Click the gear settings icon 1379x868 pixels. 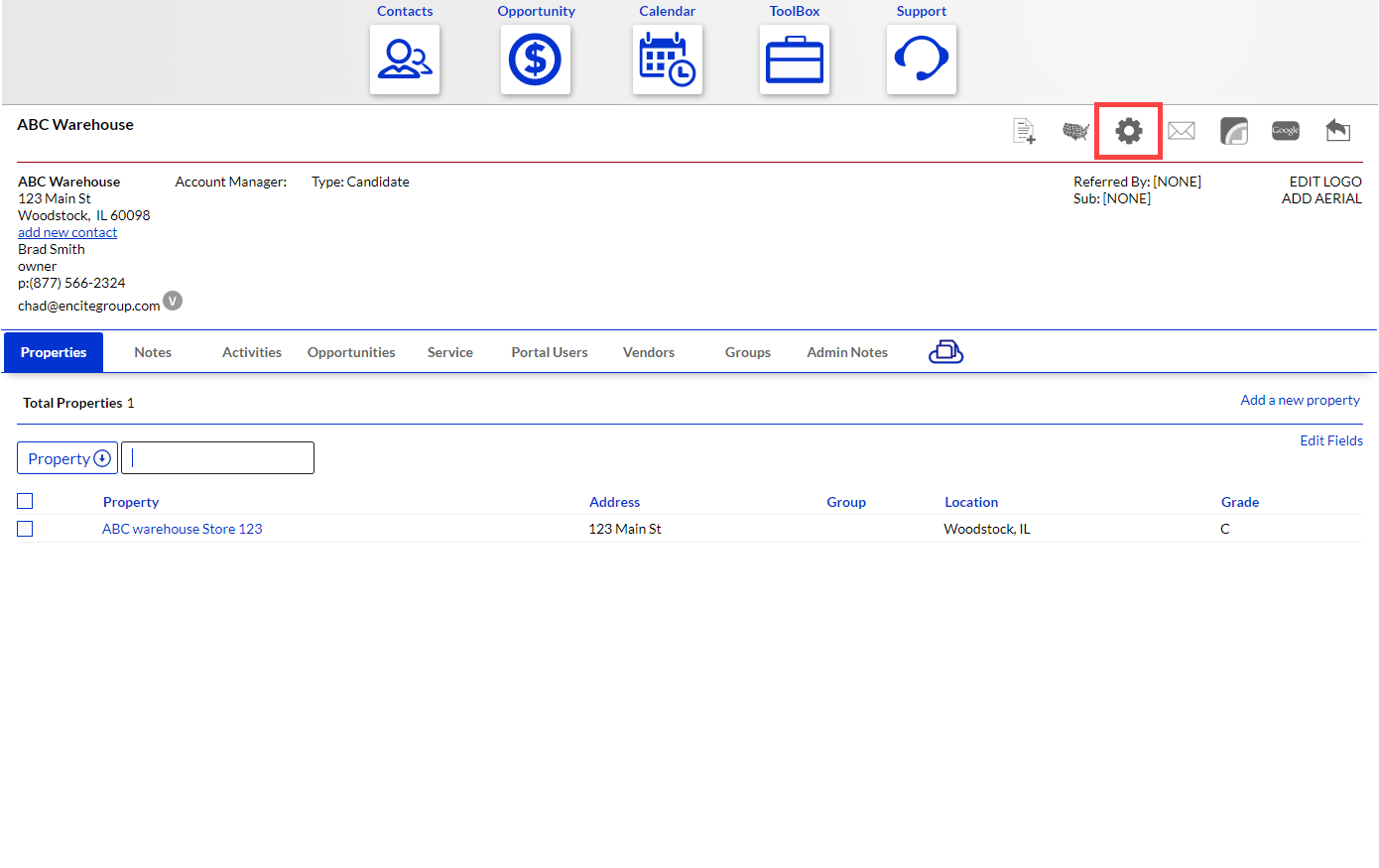(1128, 131)
